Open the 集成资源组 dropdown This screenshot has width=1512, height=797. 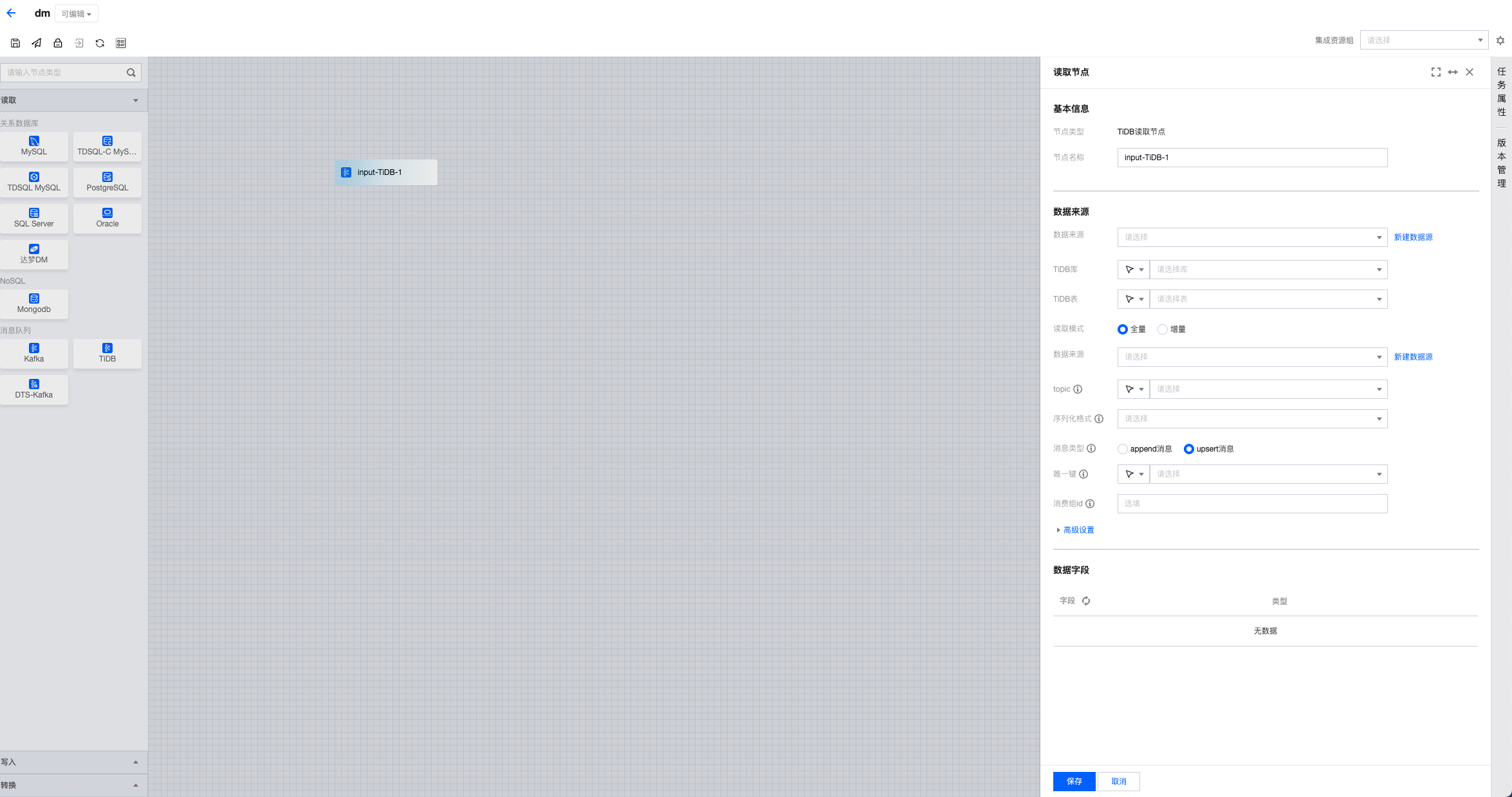coord(1423,41)
